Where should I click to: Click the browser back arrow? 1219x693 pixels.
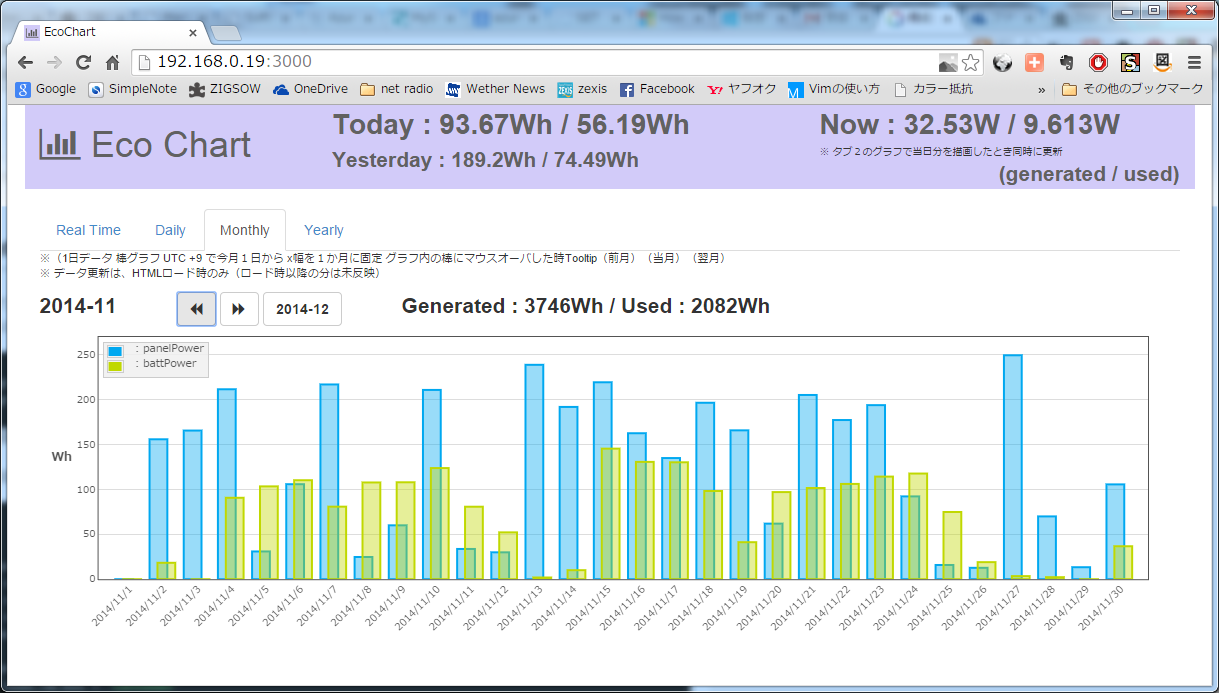point(25,62)
